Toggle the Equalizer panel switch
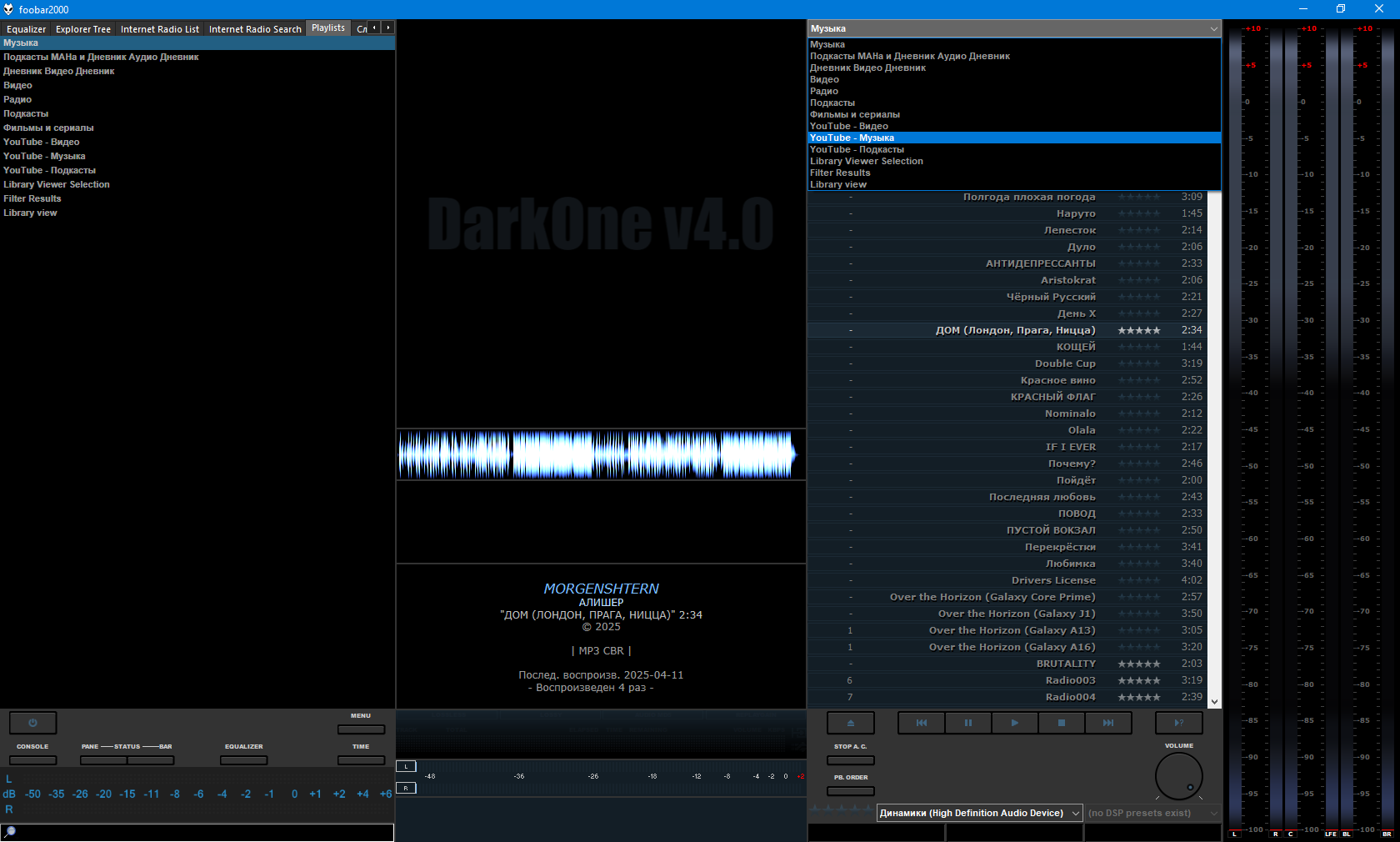The width and height of the screenshot is (1400, 842). (x=243, y=760)
